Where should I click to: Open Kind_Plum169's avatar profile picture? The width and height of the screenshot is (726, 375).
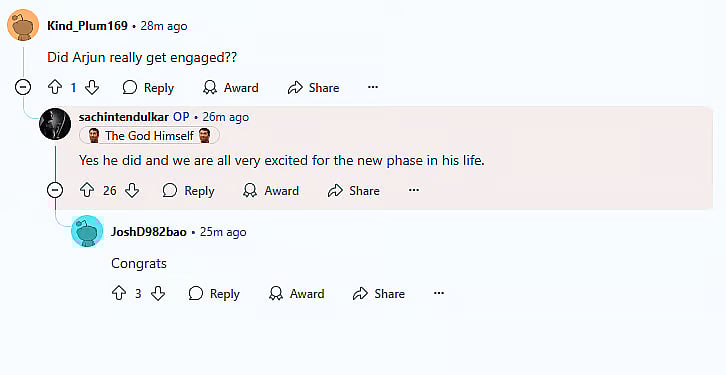[x=23, y=25]
